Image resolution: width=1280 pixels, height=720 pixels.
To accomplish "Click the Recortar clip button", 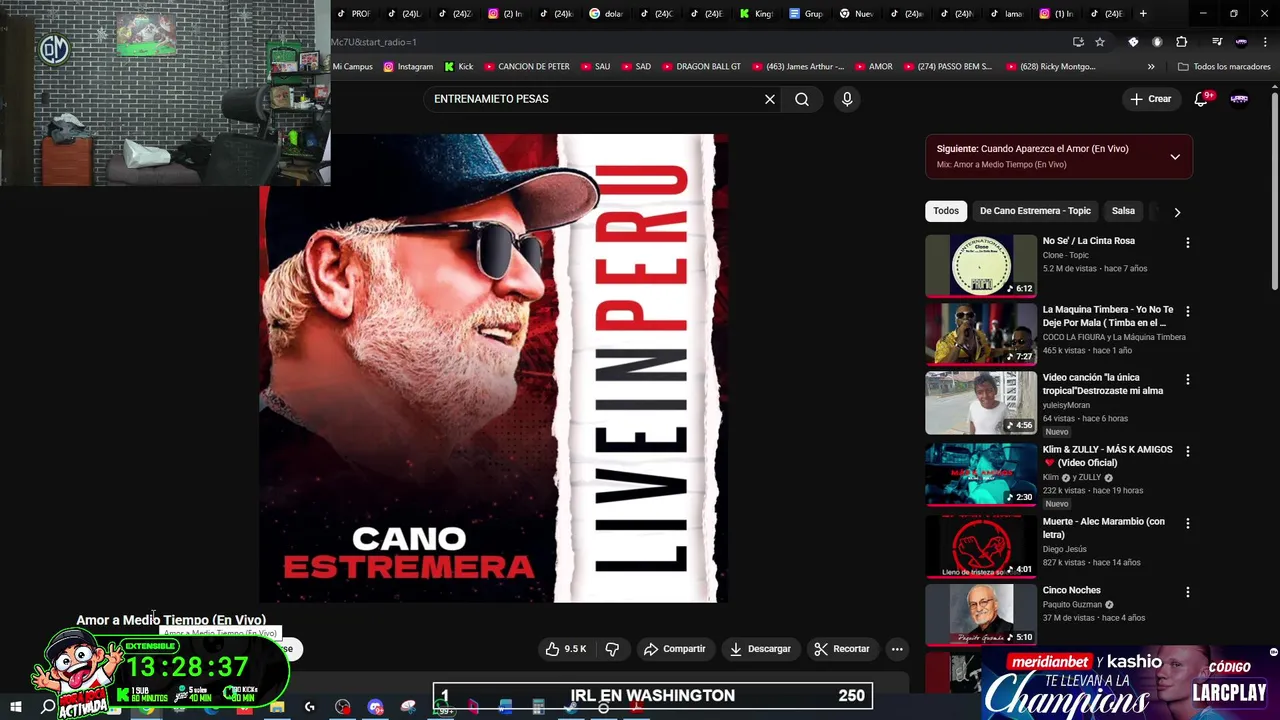I will coord(841,649).
